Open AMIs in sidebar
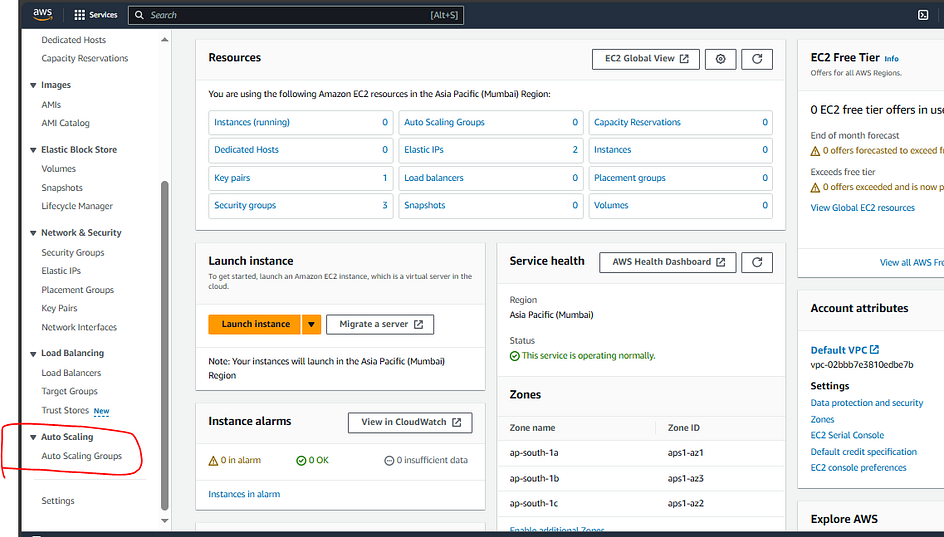The height and width of the screenshot is (537, 944). coord(51,105)
